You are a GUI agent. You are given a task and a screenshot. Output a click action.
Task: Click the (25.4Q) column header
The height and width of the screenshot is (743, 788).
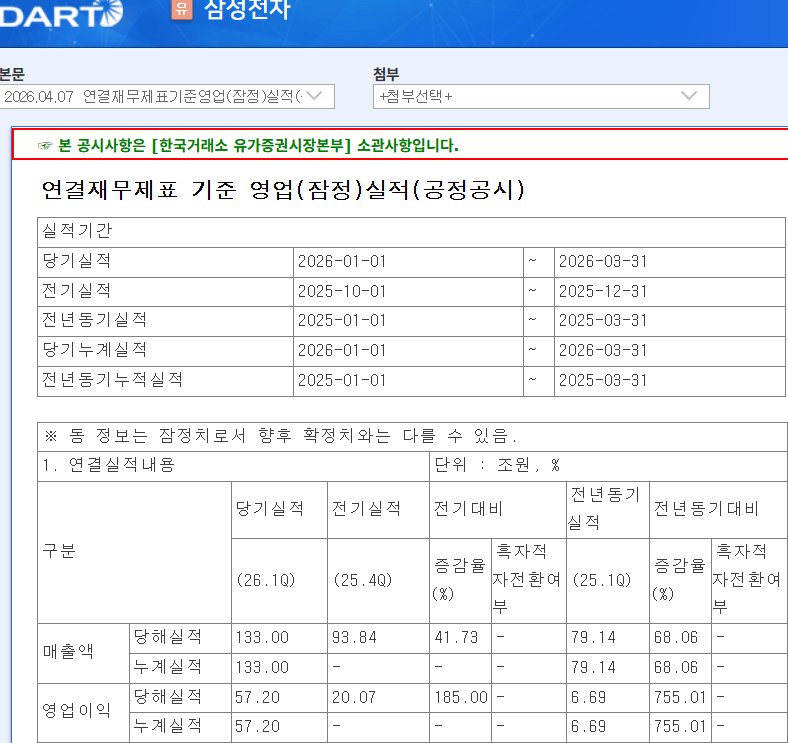click(361, 581)
